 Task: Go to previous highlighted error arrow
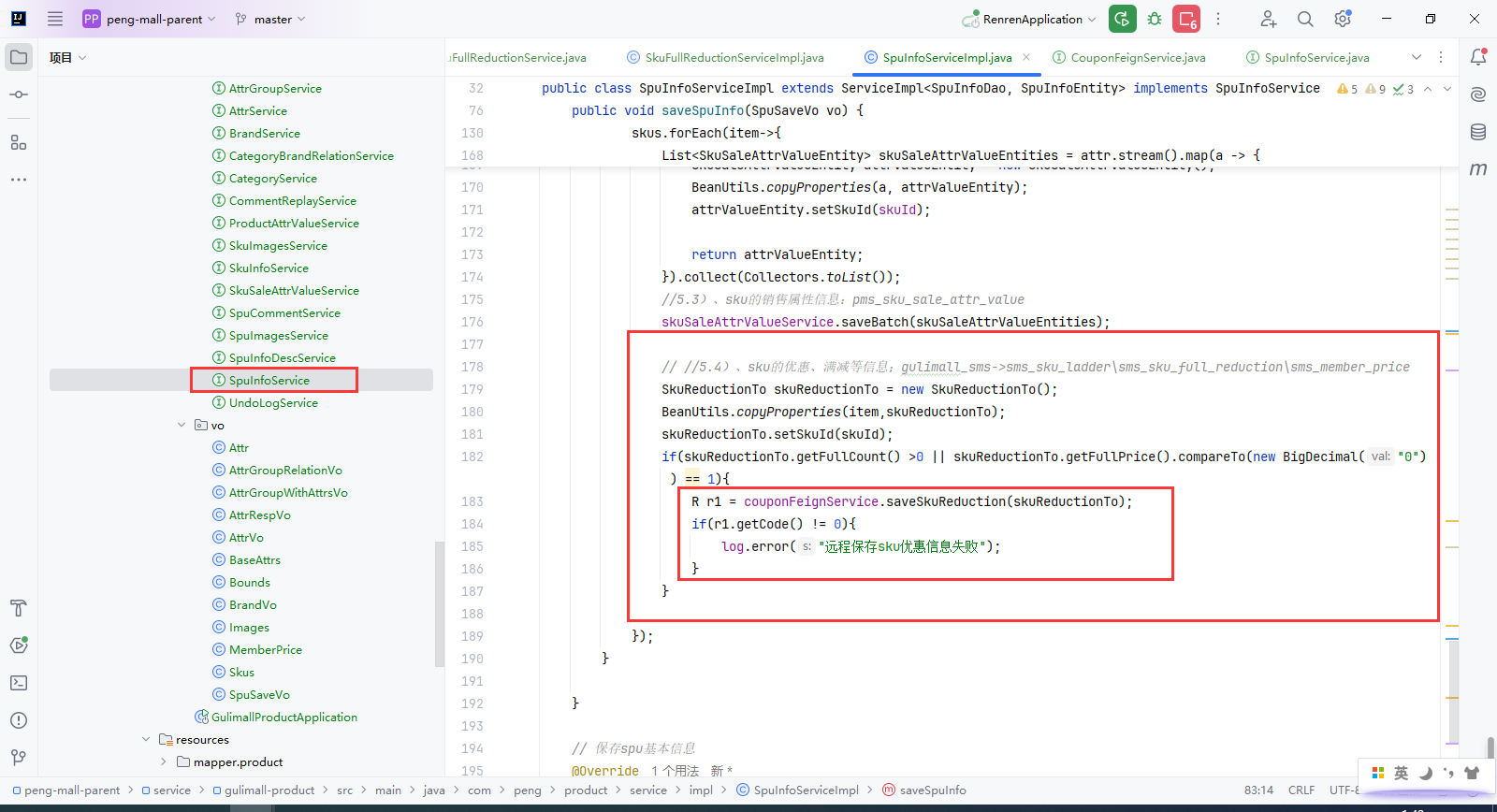coord(1428,89)
